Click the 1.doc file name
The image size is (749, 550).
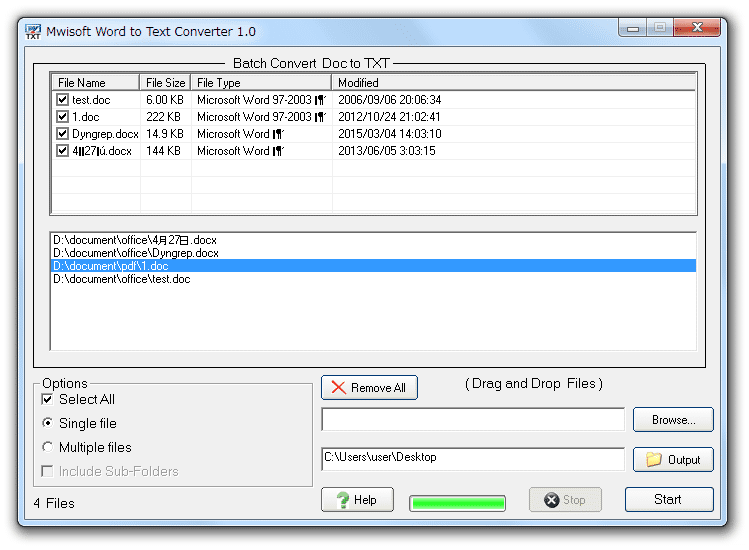tap(86, 117)
